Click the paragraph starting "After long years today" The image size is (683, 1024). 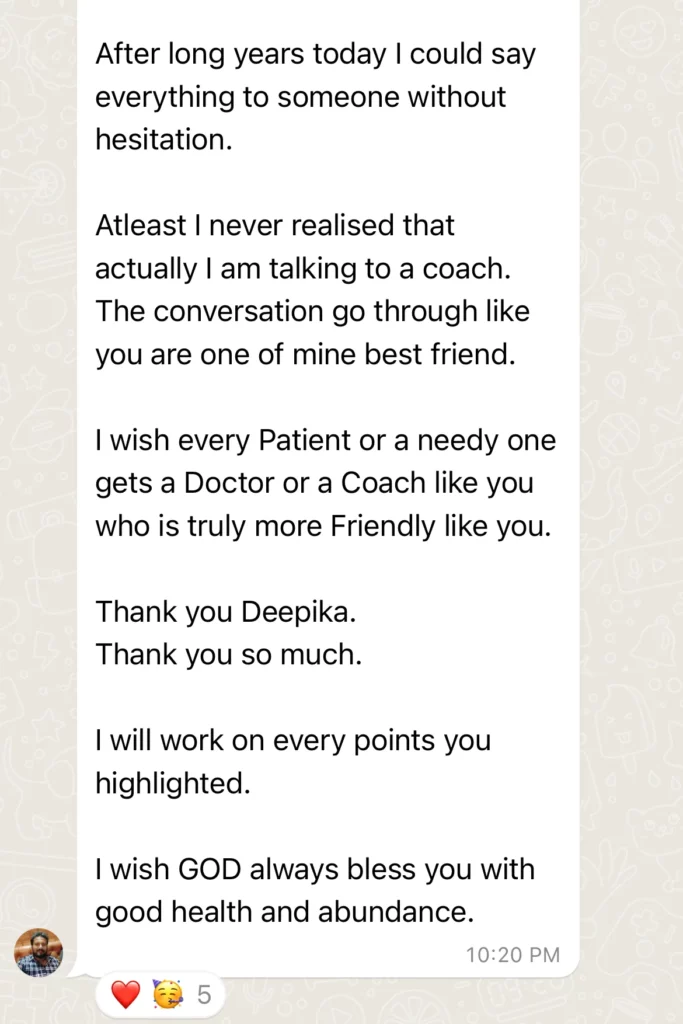[315, 54]
